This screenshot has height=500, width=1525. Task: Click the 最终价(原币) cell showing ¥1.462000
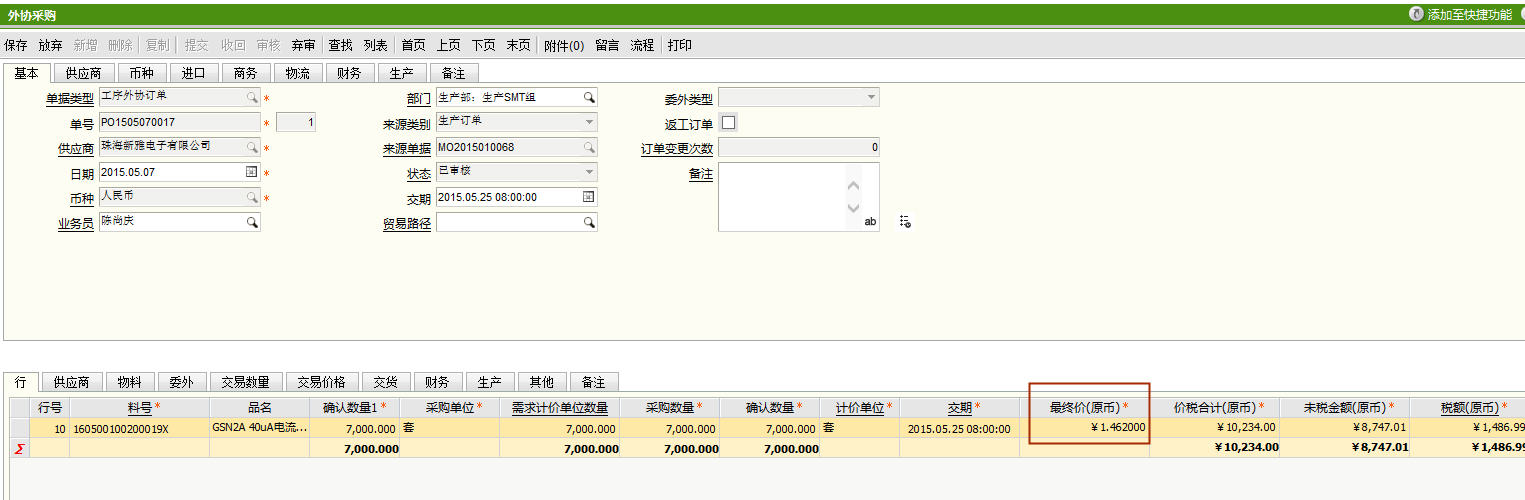coord(1088,428)
